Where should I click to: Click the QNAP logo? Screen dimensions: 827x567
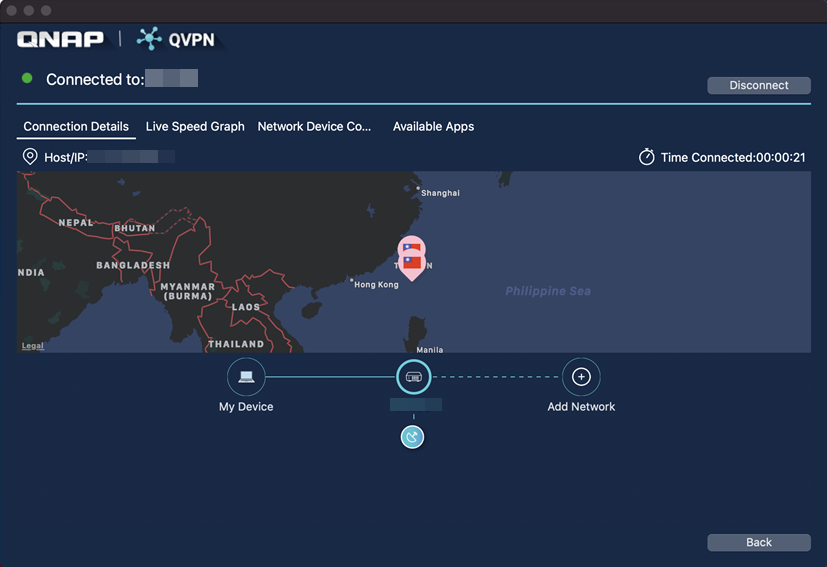[60, 39]
